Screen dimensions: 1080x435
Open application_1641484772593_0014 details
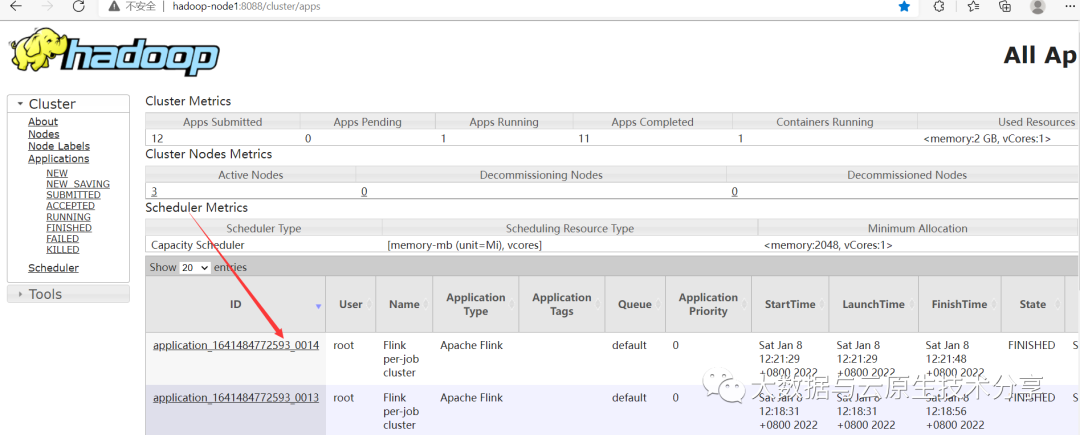click(236, 345)
